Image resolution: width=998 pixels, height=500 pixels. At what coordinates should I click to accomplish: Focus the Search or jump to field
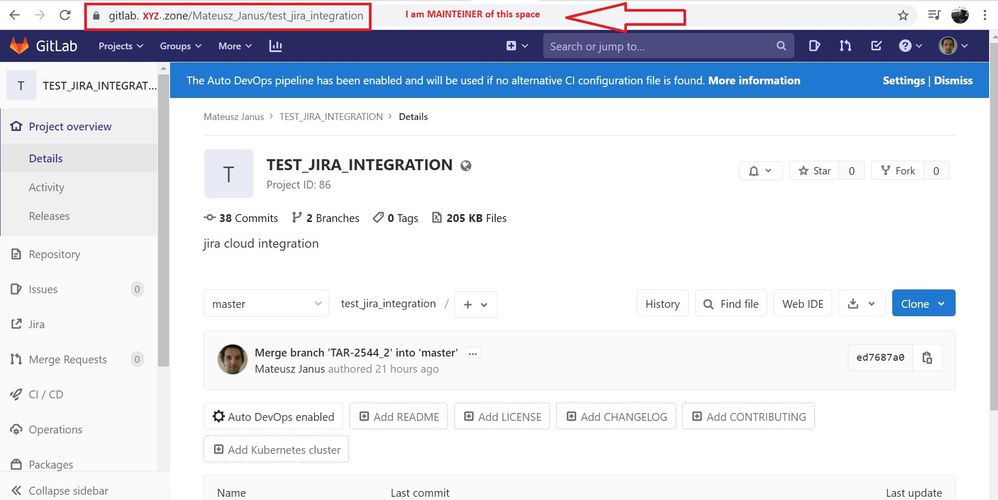click(668, 46)
